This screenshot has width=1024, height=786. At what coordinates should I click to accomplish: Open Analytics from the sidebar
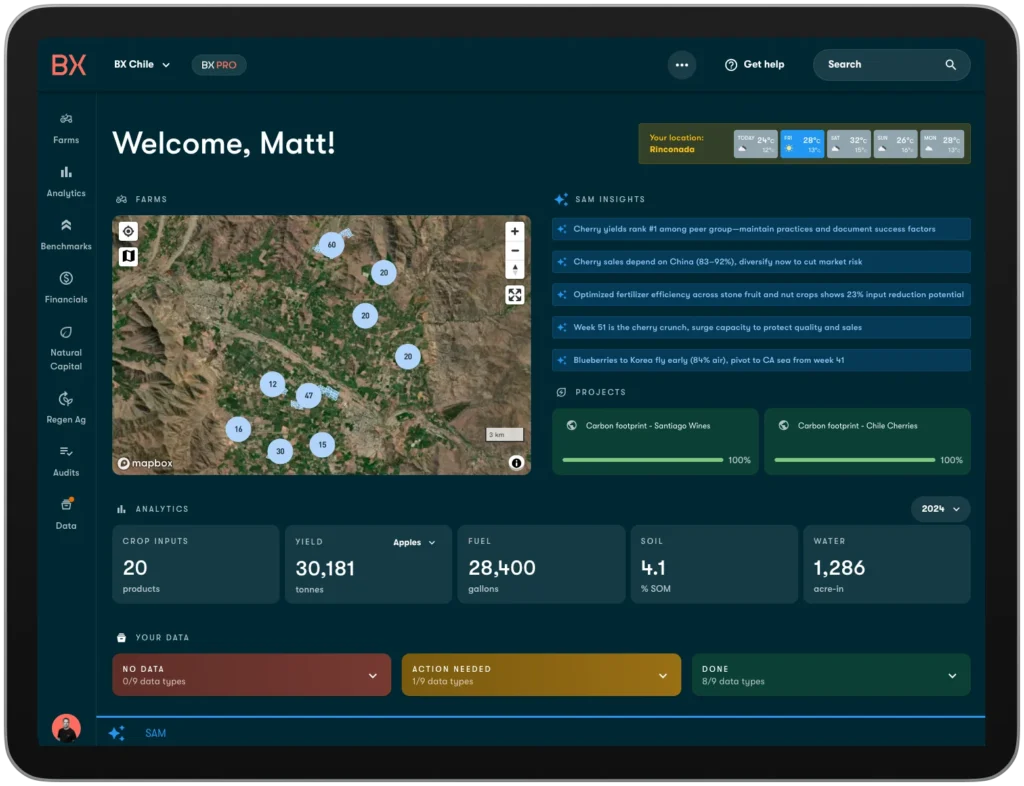[x=66, y=172]
